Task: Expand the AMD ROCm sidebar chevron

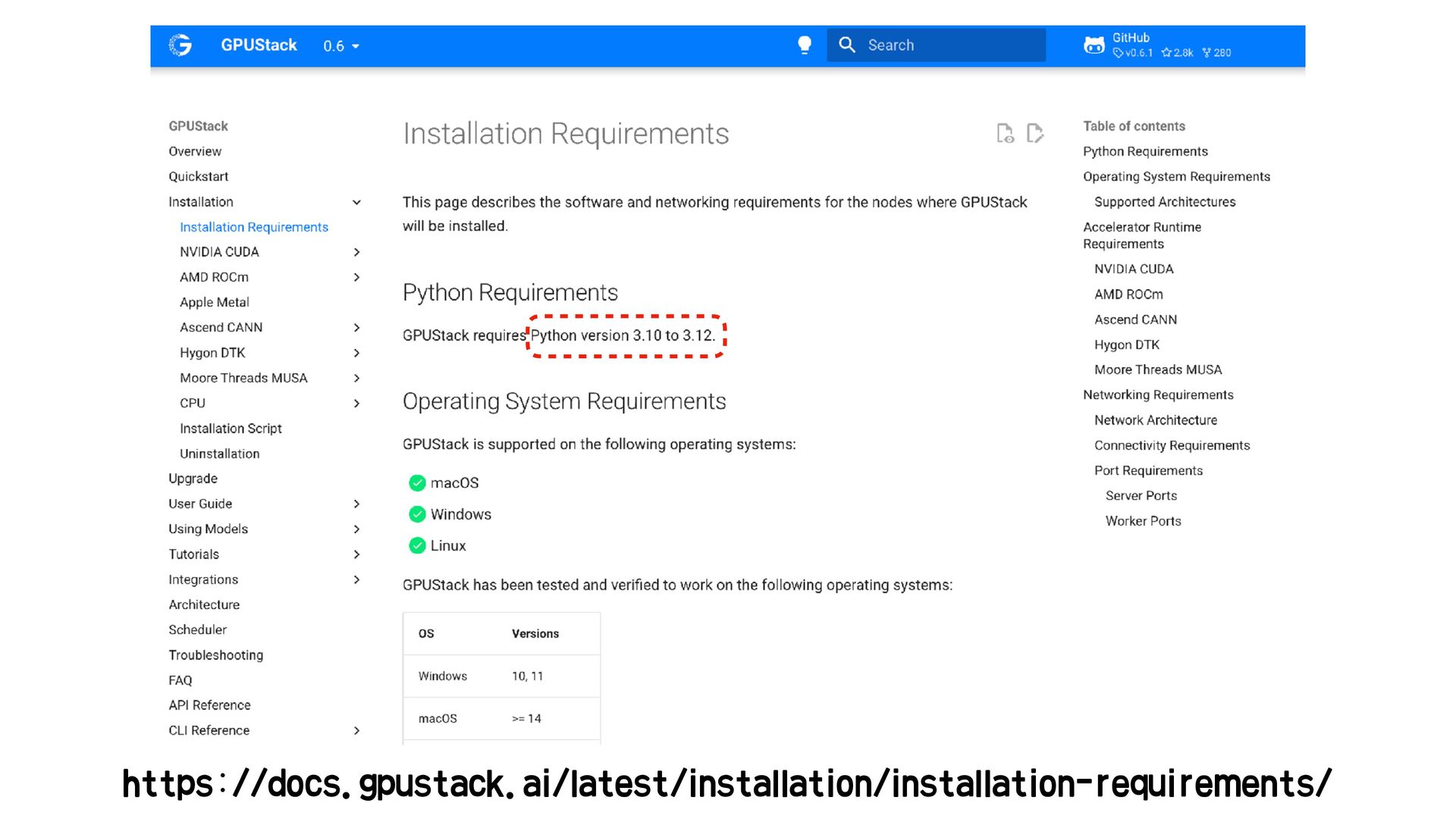Action: pyautogui.click(x=356, y=278)
